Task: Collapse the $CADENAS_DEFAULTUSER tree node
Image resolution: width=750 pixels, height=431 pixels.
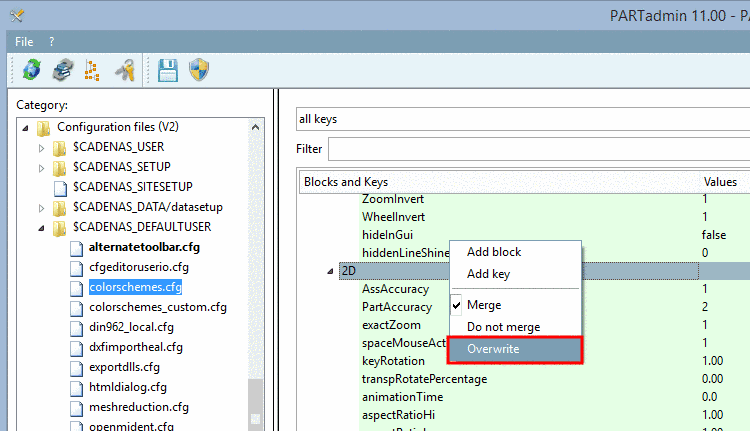Action: click(42, 228)
